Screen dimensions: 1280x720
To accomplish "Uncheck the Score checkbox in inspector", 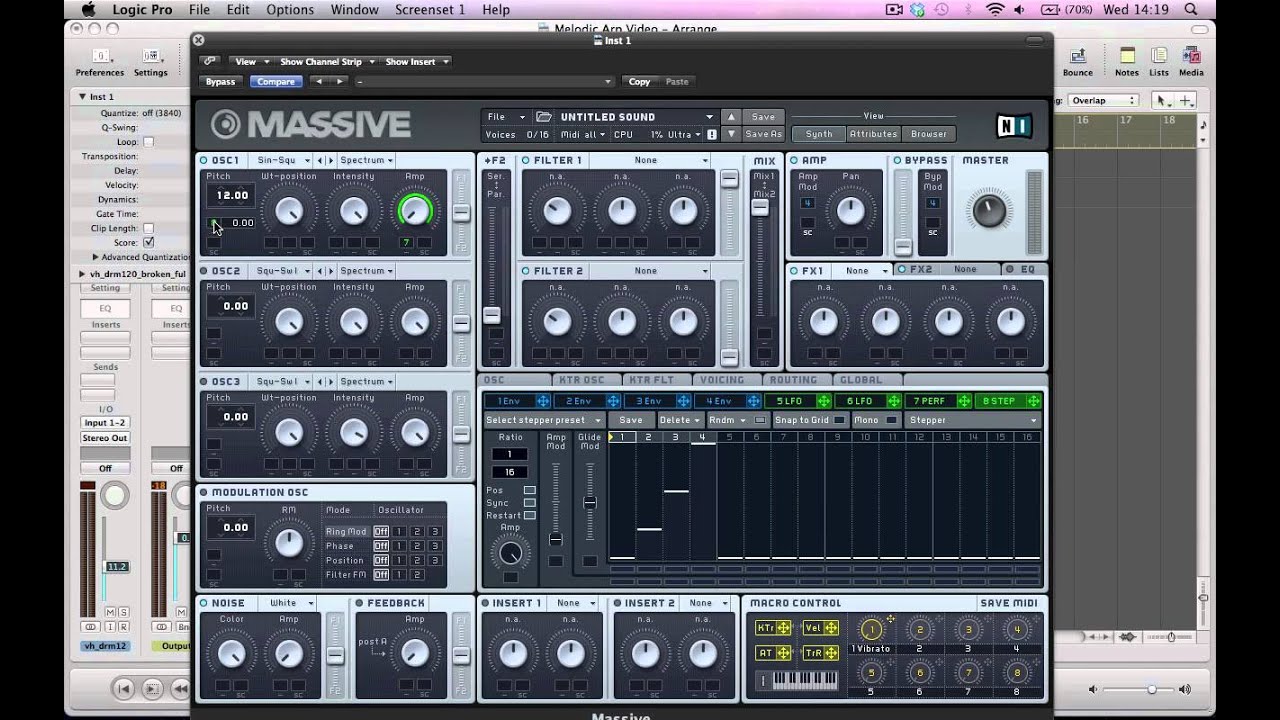I will coord(149,242).
